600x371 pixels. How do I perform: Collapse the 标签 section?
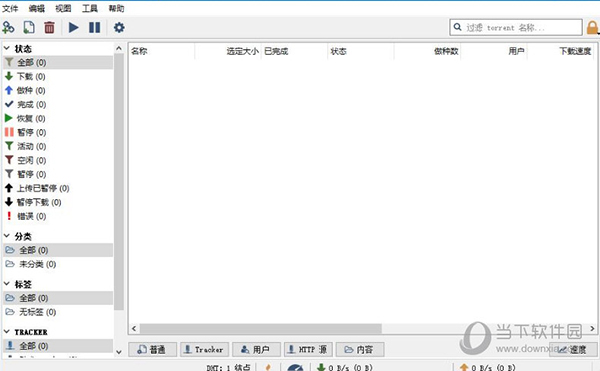coord(7,284)
